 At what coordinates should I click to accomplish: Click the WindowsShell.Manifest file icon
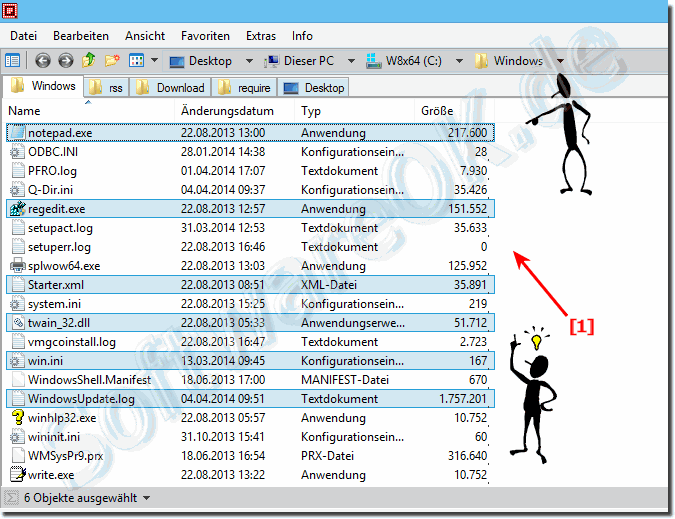coord(18,380)
